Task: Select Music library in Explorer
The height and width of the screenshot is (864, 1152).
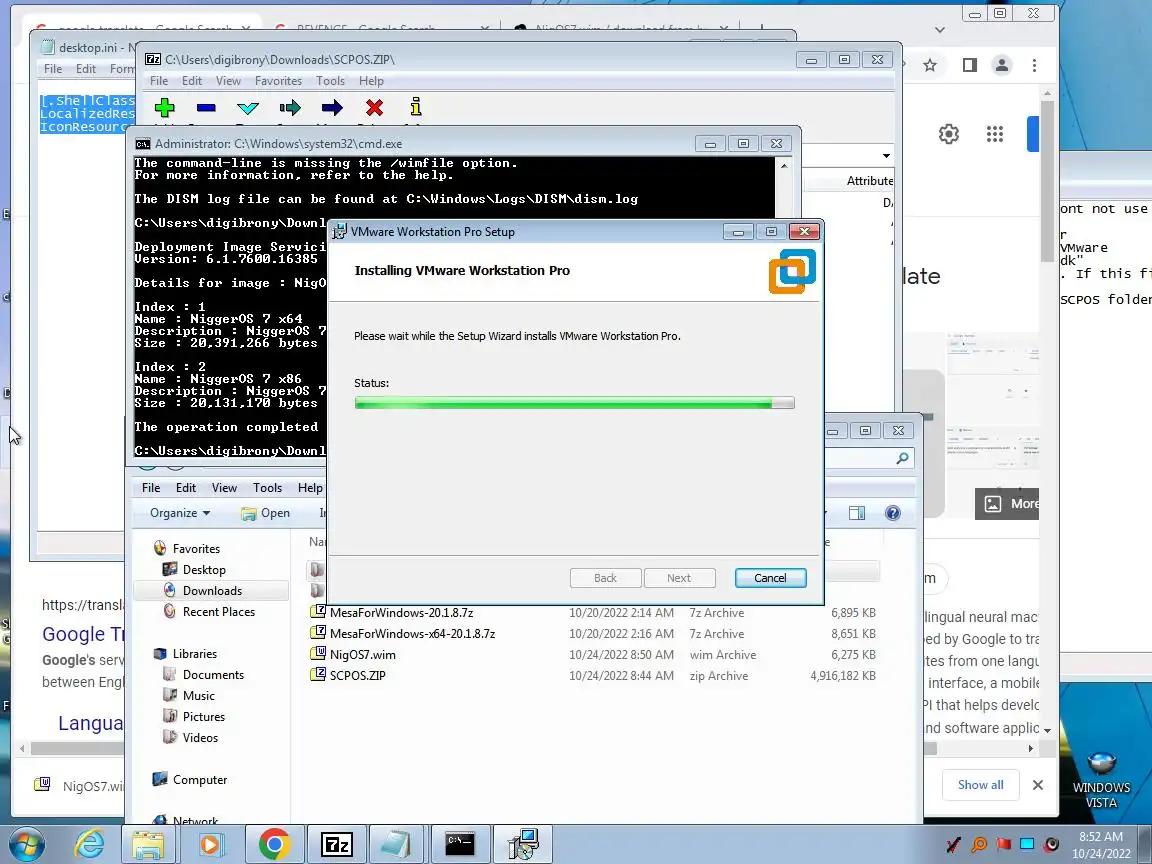Action: click(198, 696)
